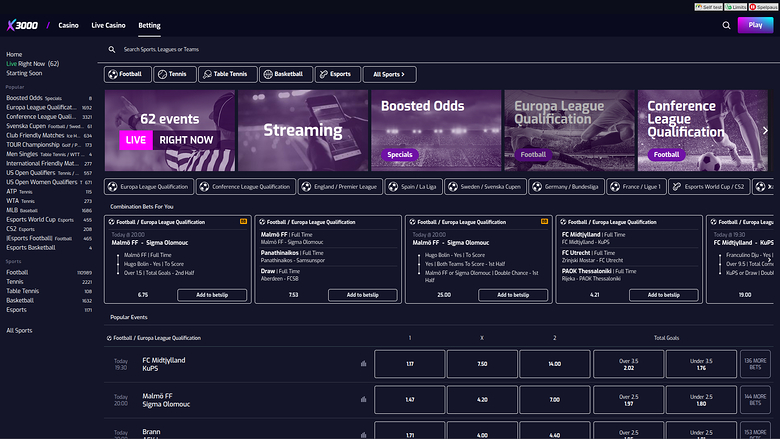Select the Basketball filter chip
This screenshot has width=780, height=439.
click(285, 74)
